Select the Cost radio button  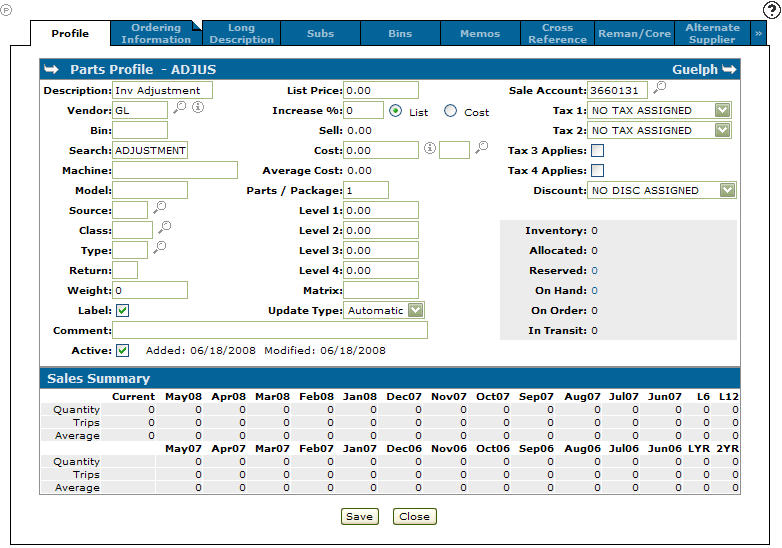coord(451,111)
